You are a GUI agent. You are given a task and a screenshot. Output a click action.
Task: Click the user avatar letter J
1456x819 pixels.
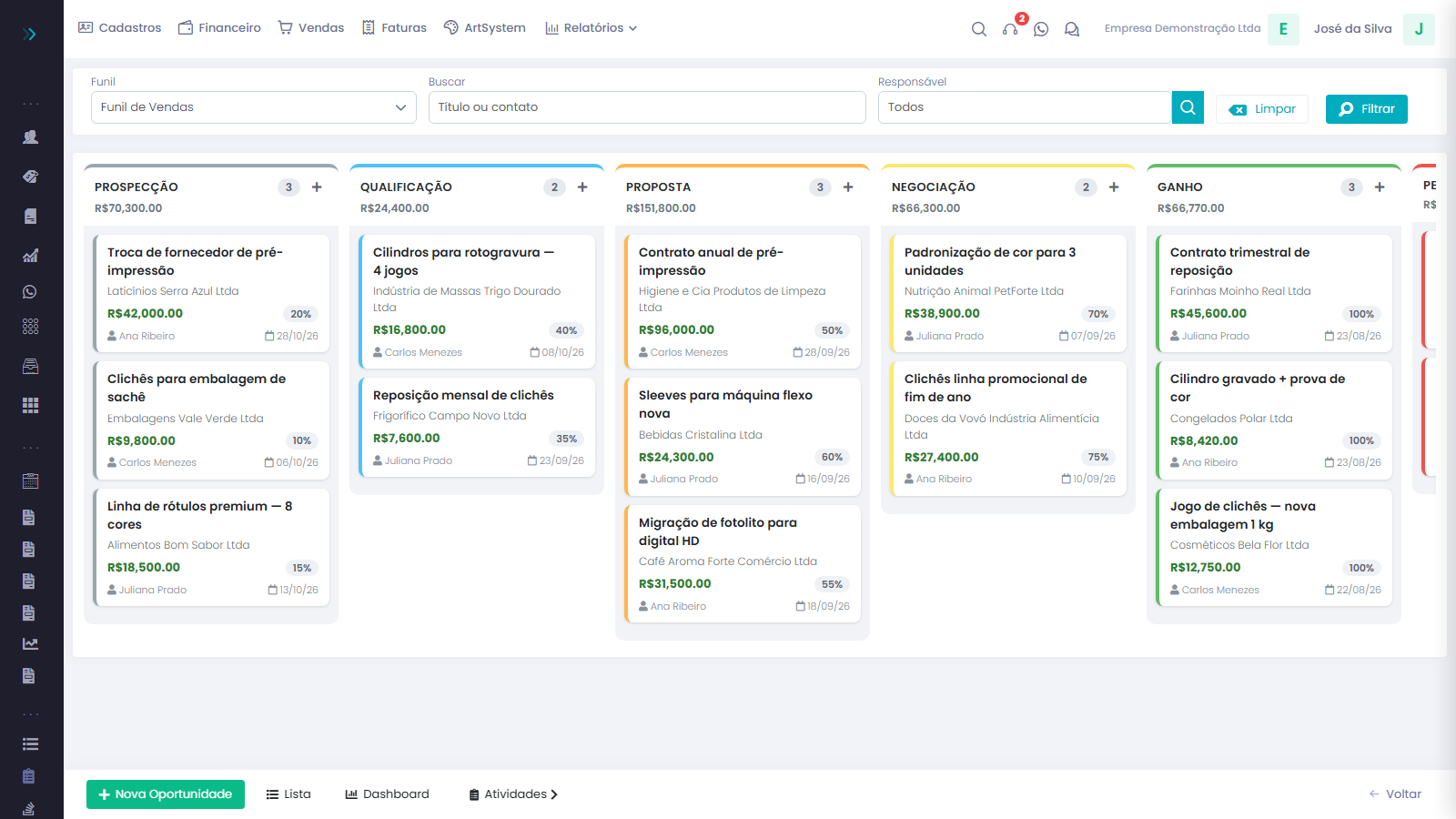(1419, 29)
